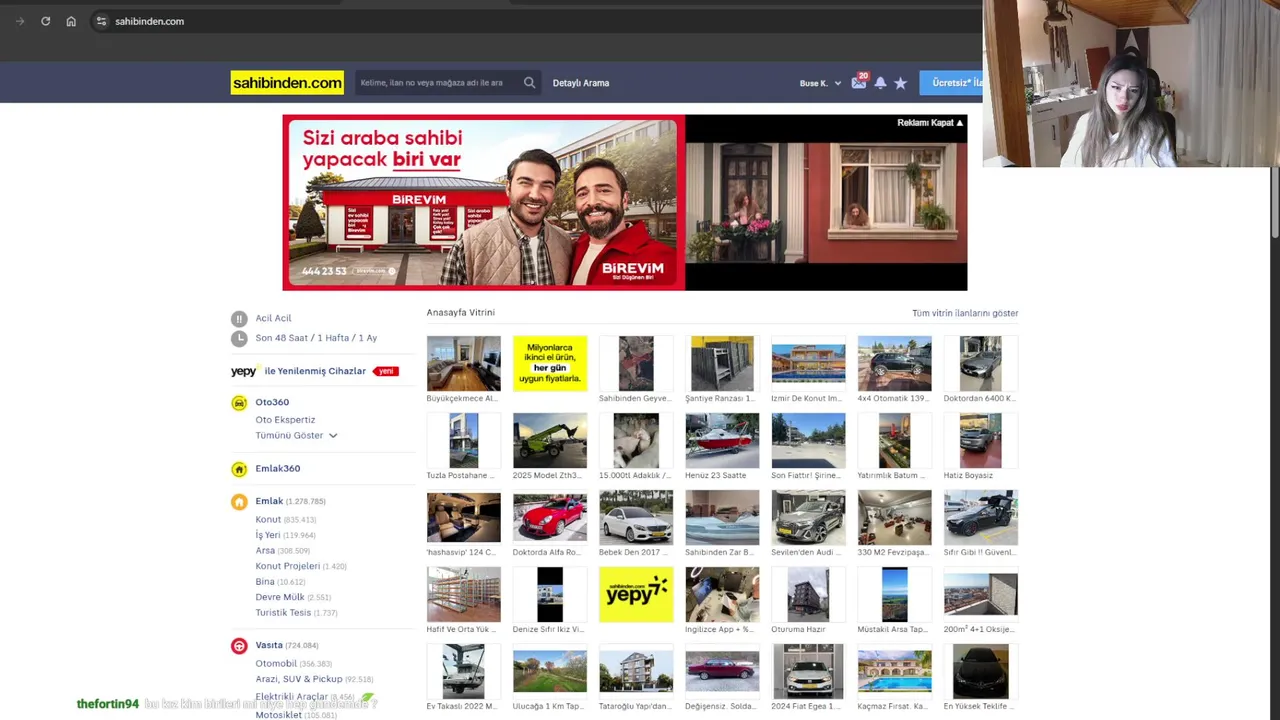Open favorites star icon
Image resolution: width=1280 pixels, height=720 pixels.
900,83
